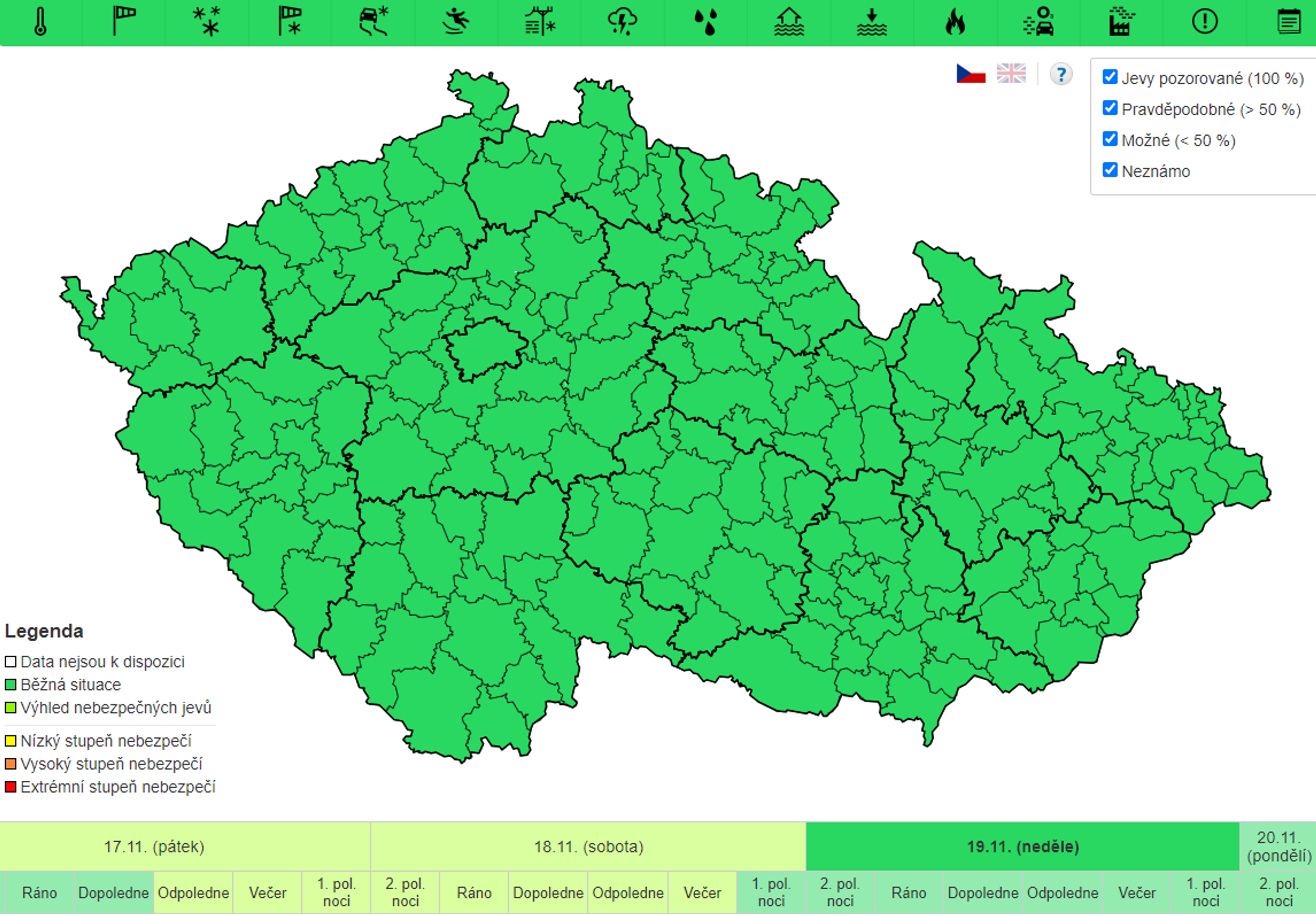Choose 1. pol. noci under 17.11. pátek
This screenshot has width=1316, height=914.
tap(337, 892)
